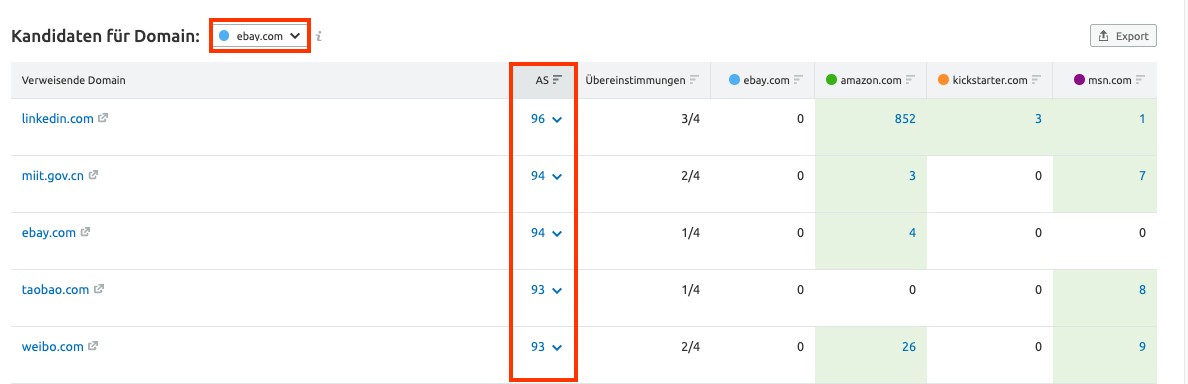The height and width of the screenshot is (384, 1188).
Task: Open the miit.gov.cn referring domain link
Action: tap(52, 176)
